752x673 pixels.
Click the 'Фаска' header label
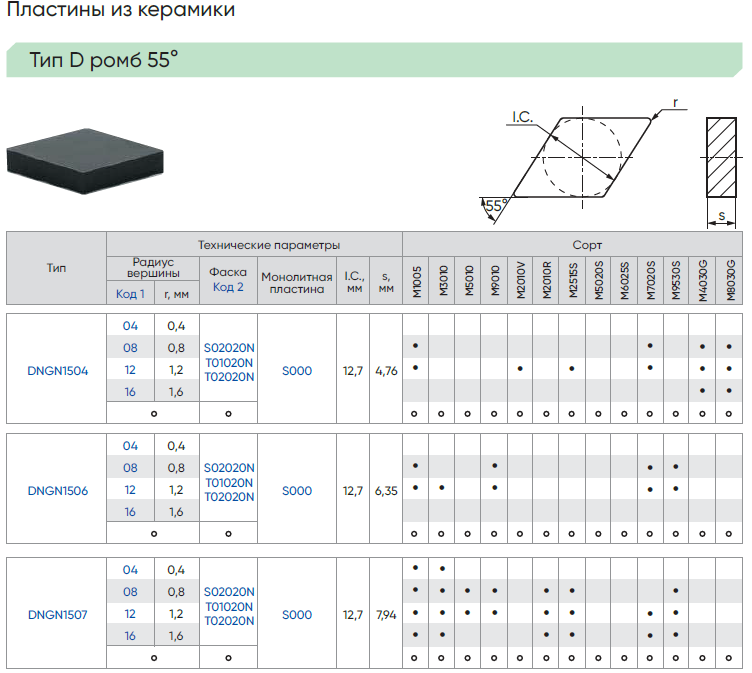tap(228, 272)
